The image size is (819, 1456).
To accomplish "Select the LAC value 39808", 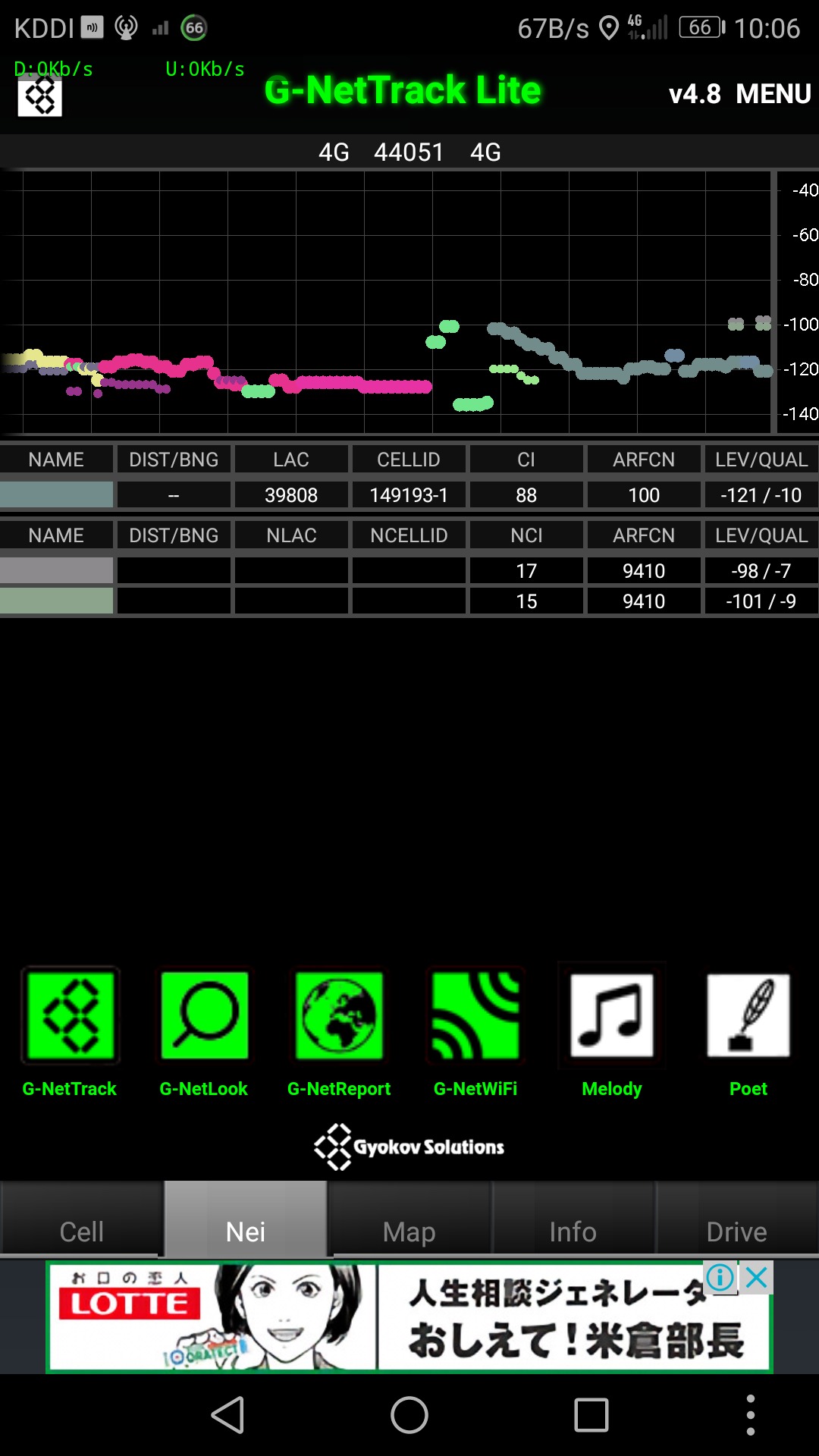I will [x=291, y=495].
